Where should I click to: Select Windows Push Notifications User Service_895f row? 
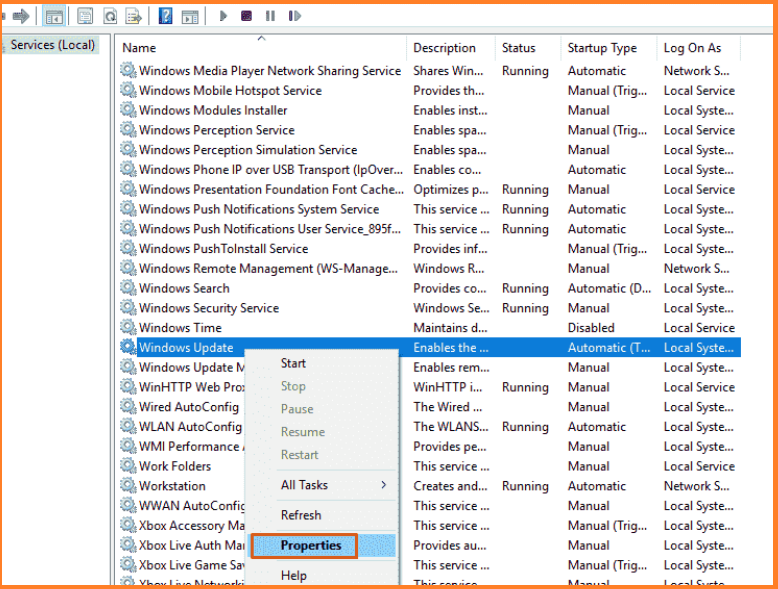pos(430,229)
